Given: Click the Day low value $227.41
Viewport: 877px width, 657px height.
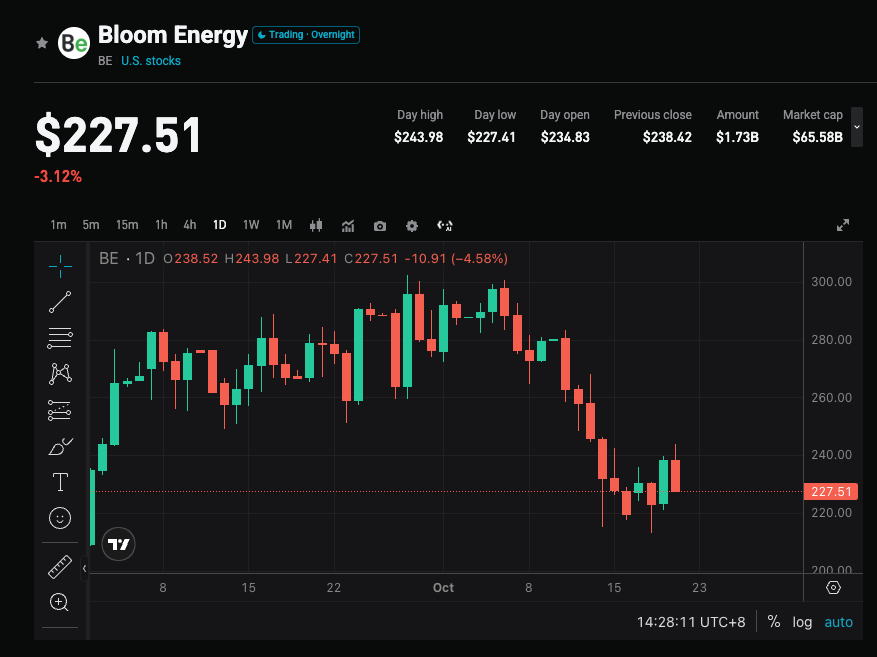Looking at the screenshot, I should [x=491, y=137].
